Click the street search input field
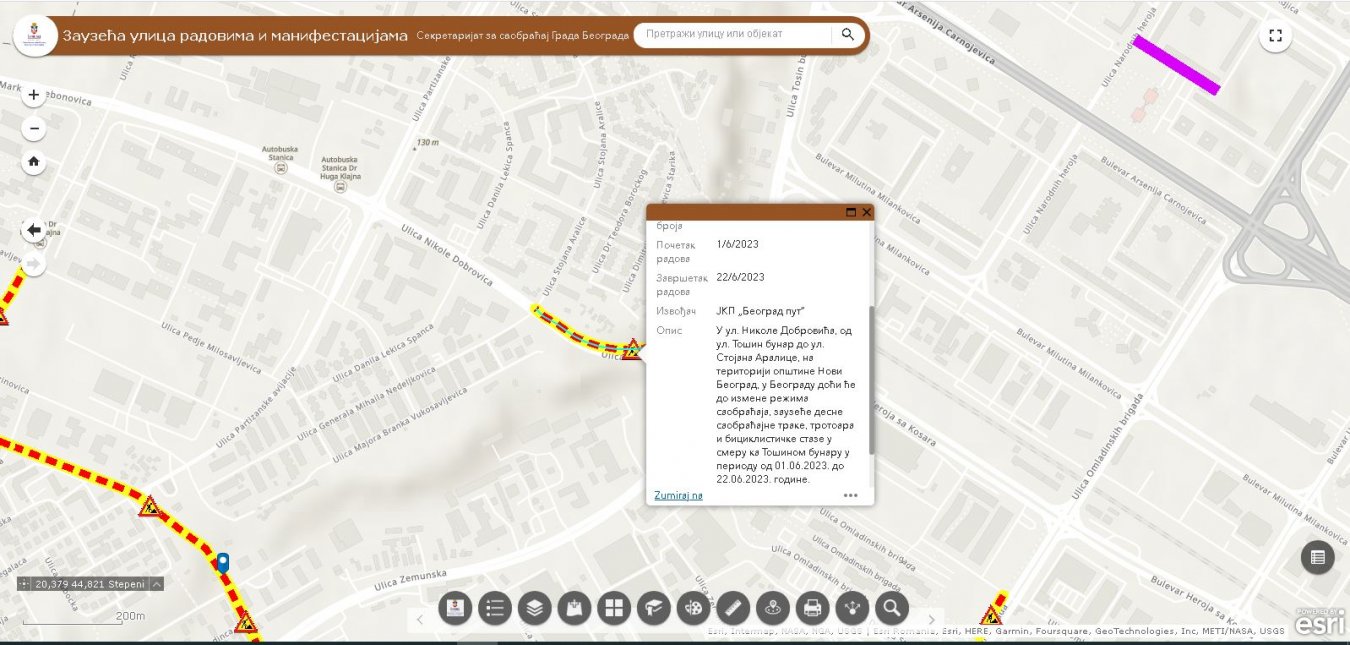Screen dimensions: 1350x645 coord(732,35)
